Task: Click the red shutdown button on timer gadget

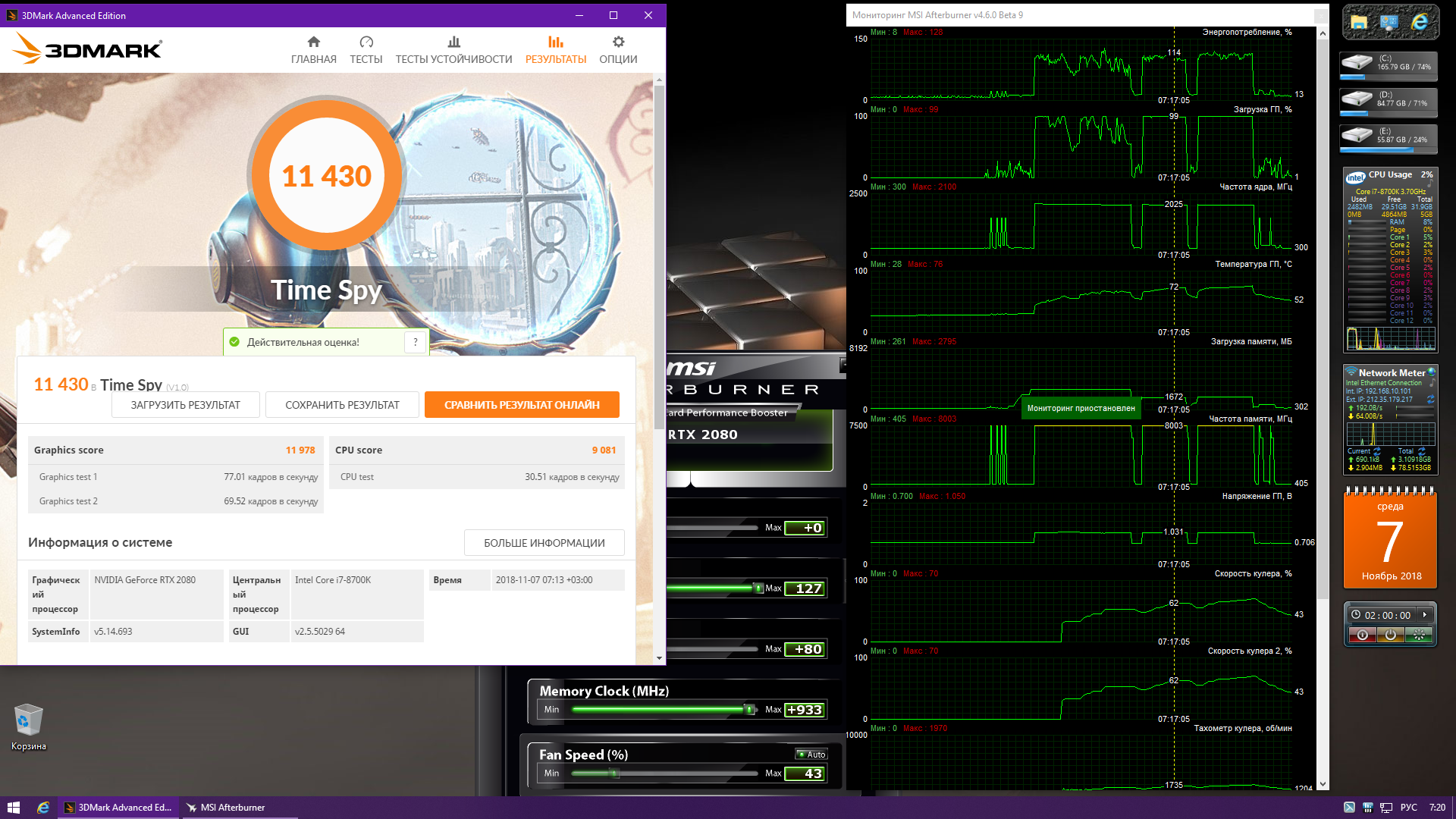Action: tap(1362, 635)
